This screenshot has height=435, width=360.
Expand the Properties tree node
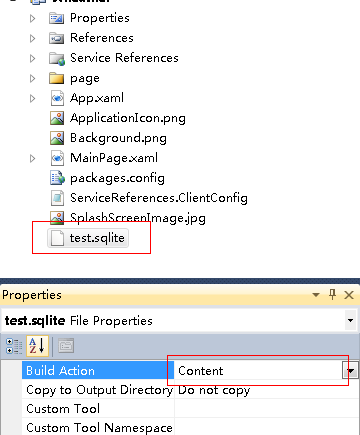click(x=32, y=18)
